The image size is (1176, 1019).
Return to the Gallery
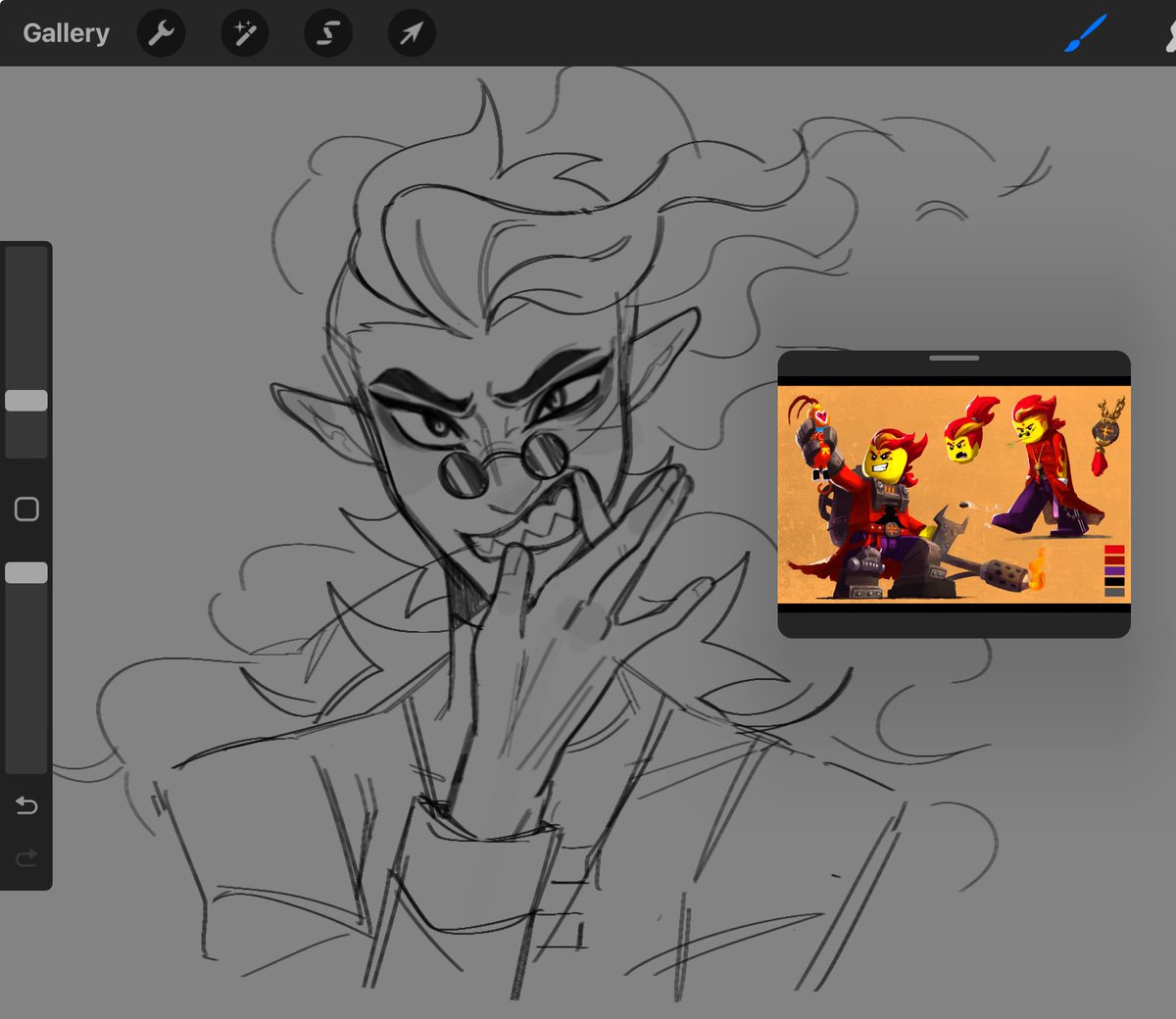point(66,33)
